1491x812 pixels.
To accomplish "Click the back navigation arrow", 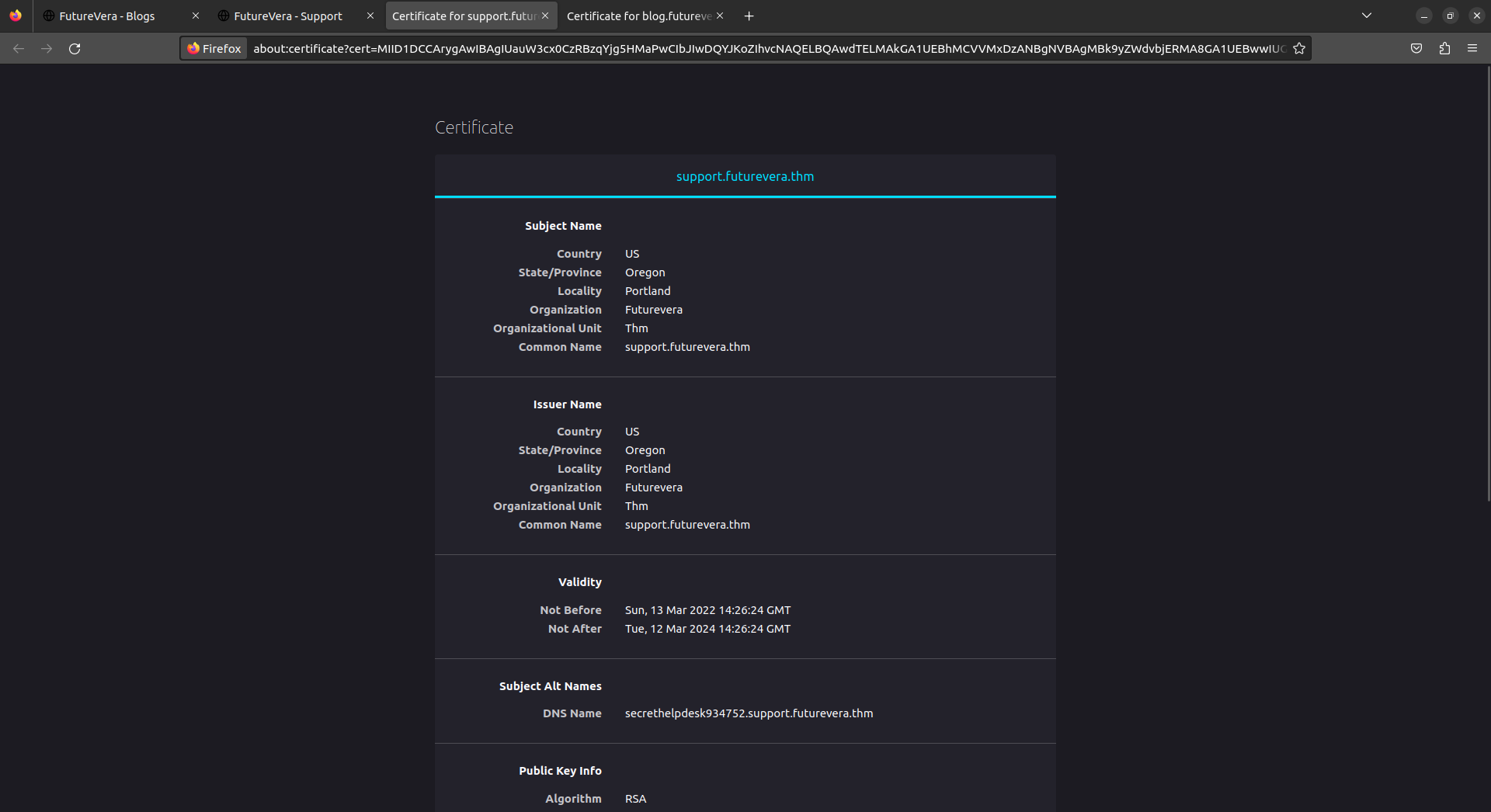I will point(19,49).
